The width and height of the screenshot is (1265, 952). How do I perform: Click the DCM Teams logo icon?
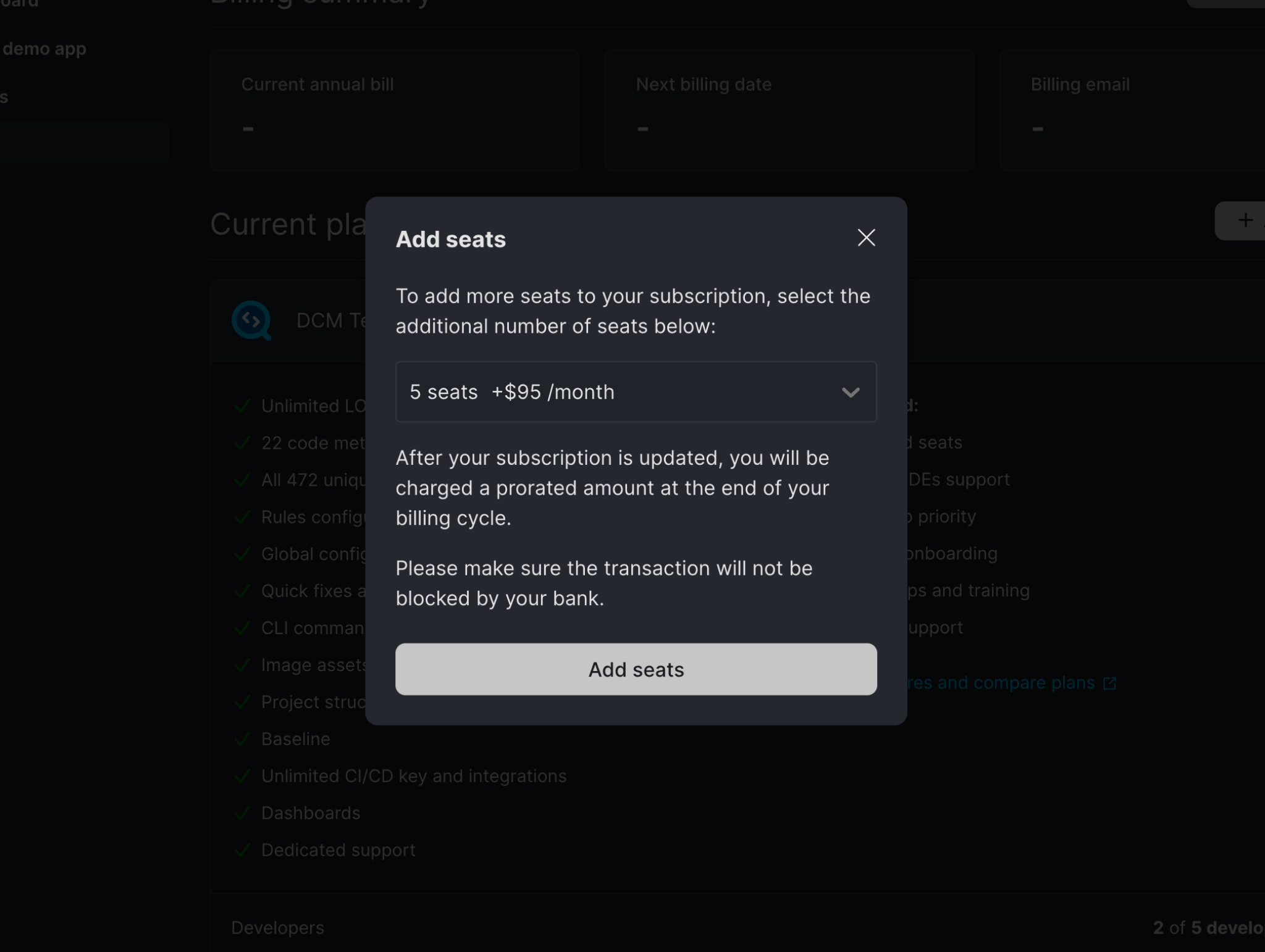(251, 320)
